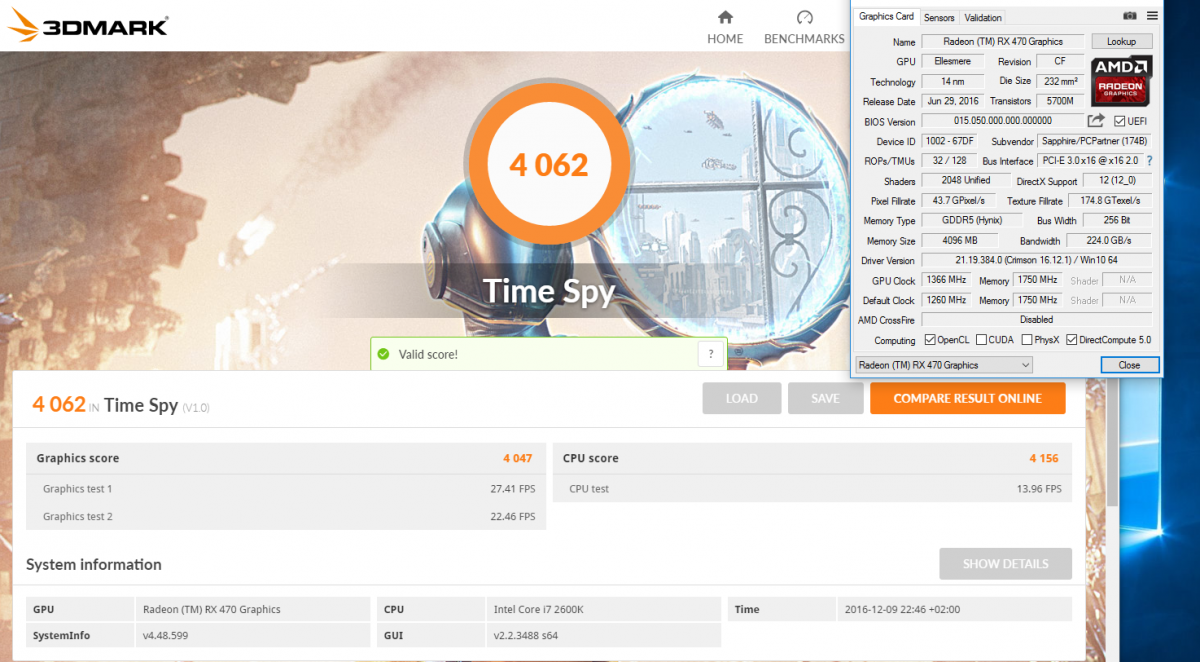Toggle the OpenCL checkbox
This screenshot has height=662, width=1200.
(x=931, y=340)
